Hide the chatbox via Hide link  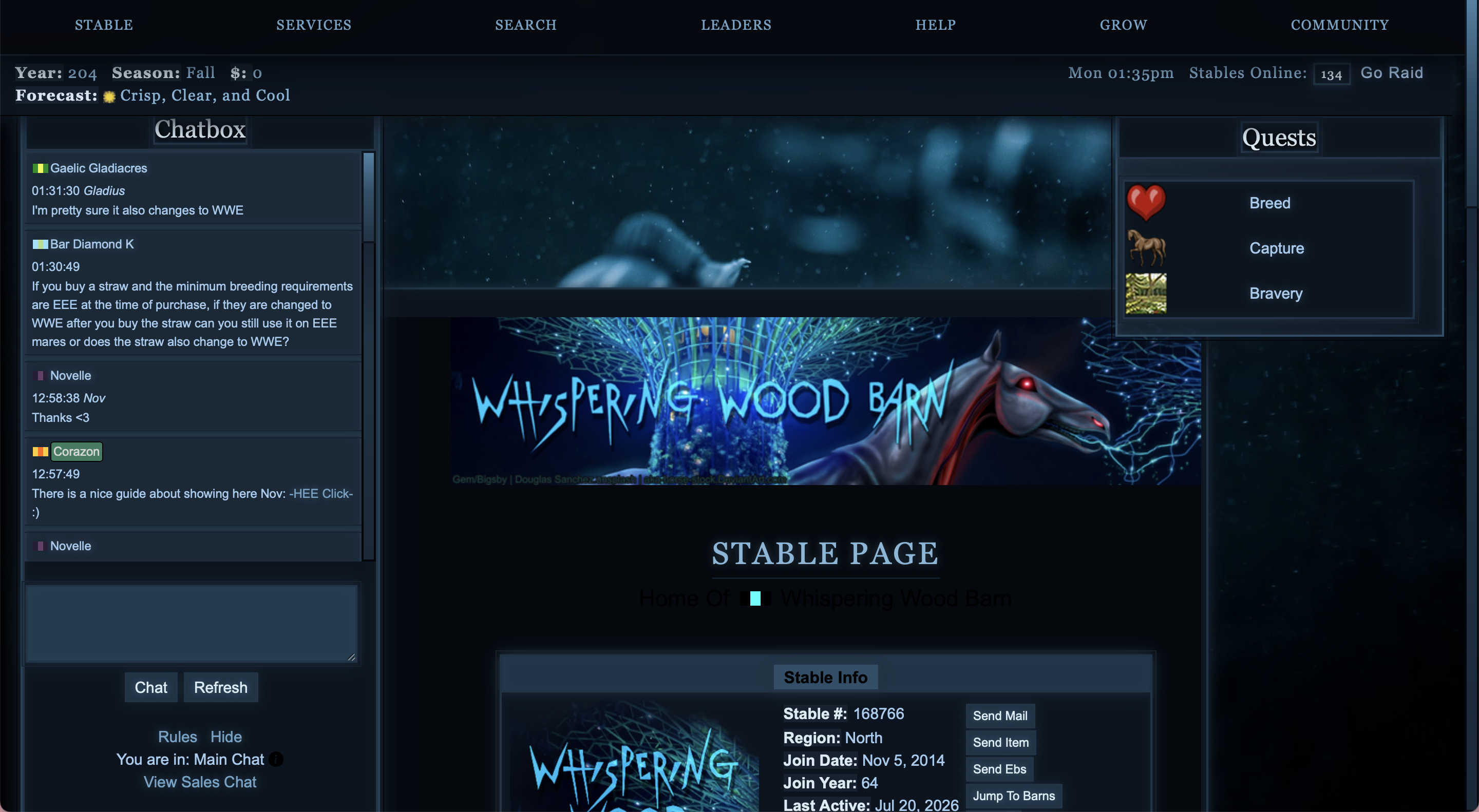tap(225, 736)
